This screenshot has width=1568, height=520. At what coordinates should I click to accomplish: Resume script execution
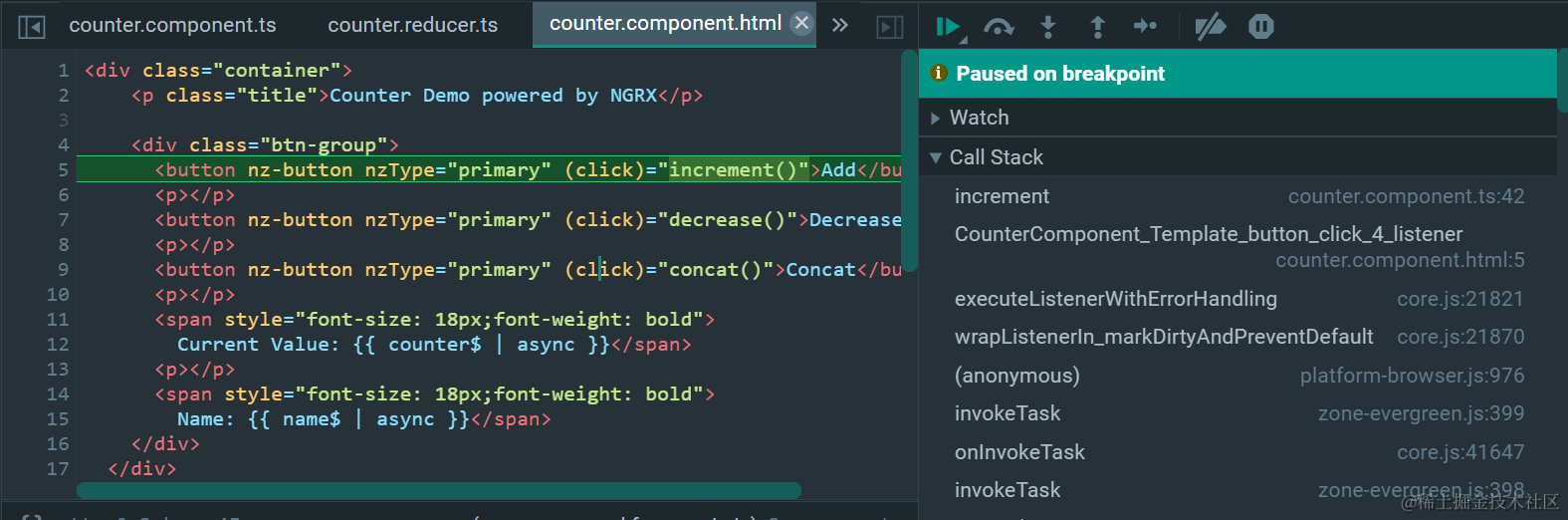(949, 27)
